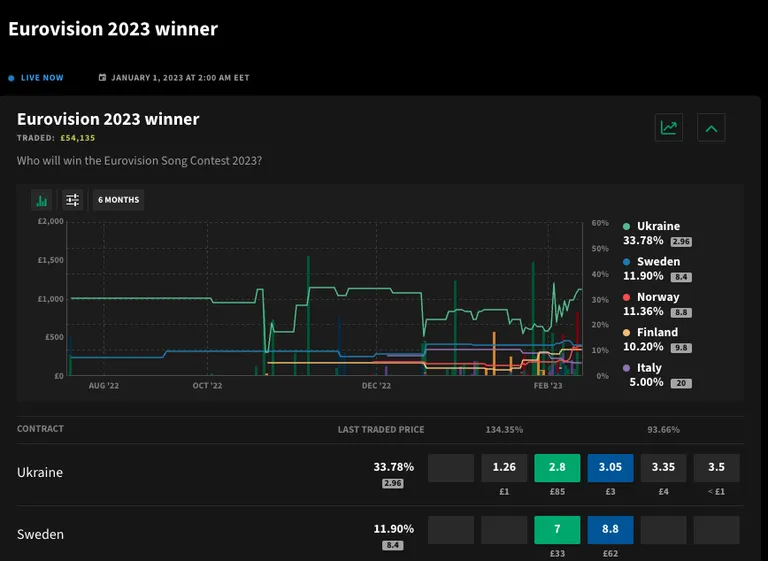Click the AUG '22 chart axis label
The width and height of the screenshot is (768, 561).
point(103,386)
